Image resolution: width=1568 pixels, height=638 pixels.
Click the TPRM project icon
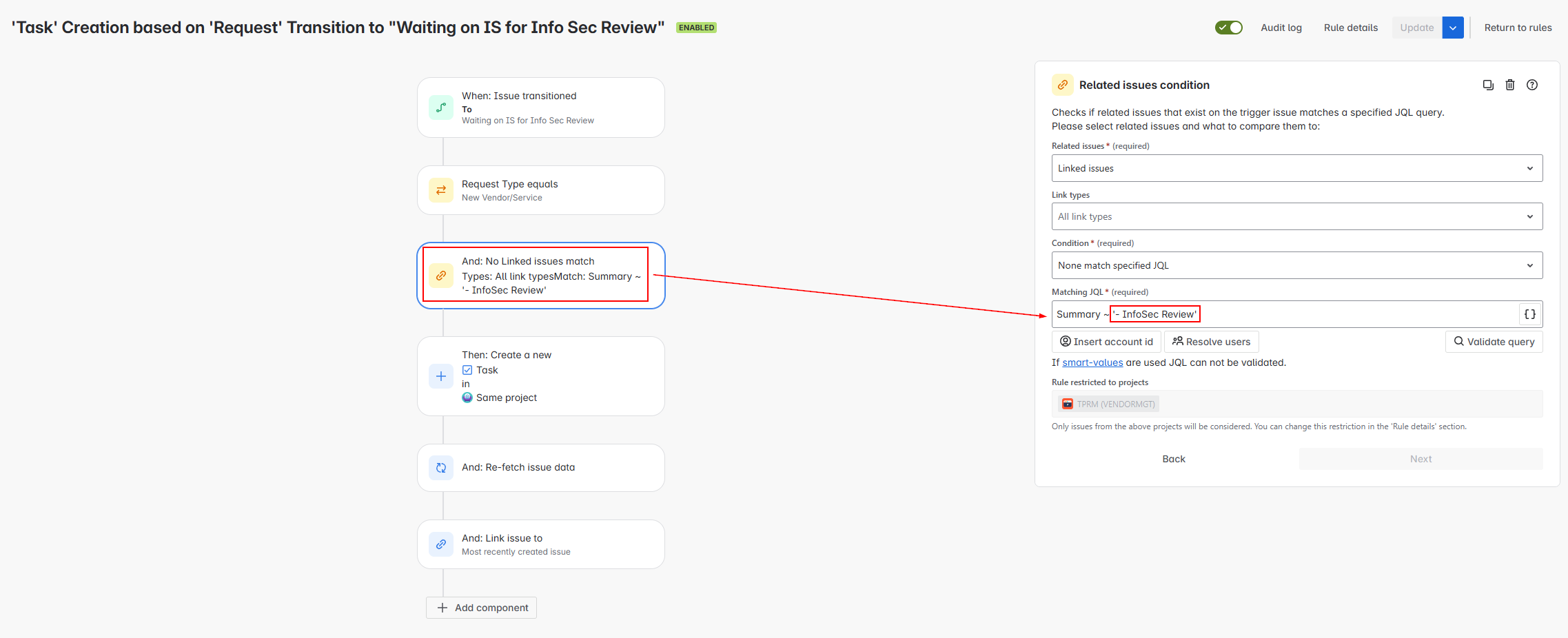[1068, 404]
